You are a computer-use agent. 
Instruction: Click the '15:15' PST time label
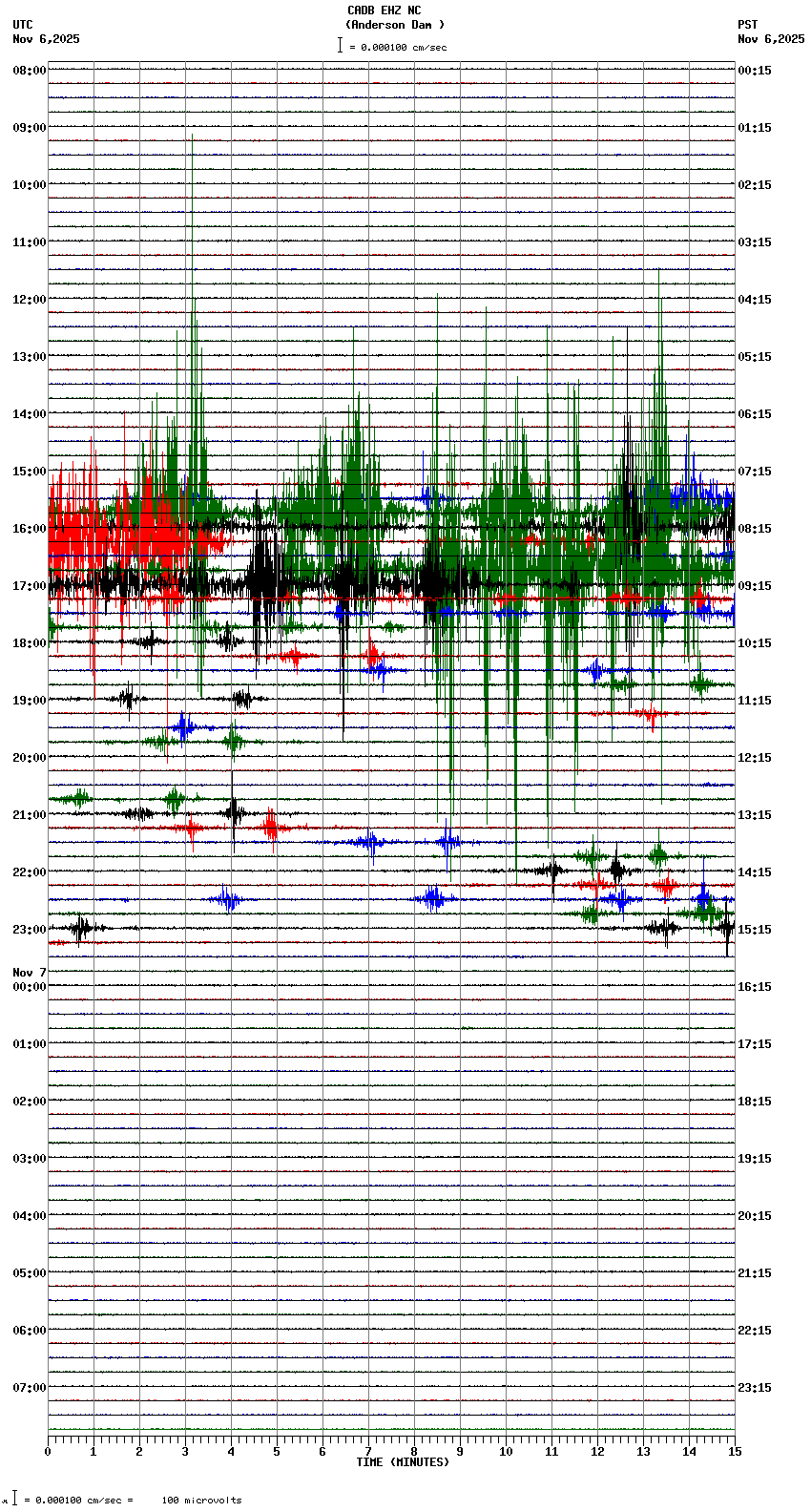point(755,930)
